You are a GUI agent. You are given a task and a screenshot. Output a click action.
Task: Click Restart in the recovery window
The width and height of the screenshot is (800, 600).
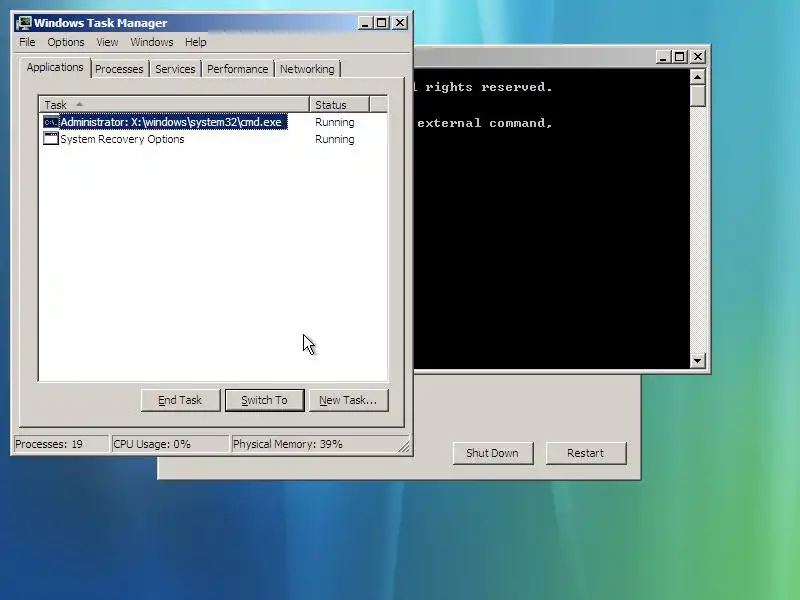586,453
